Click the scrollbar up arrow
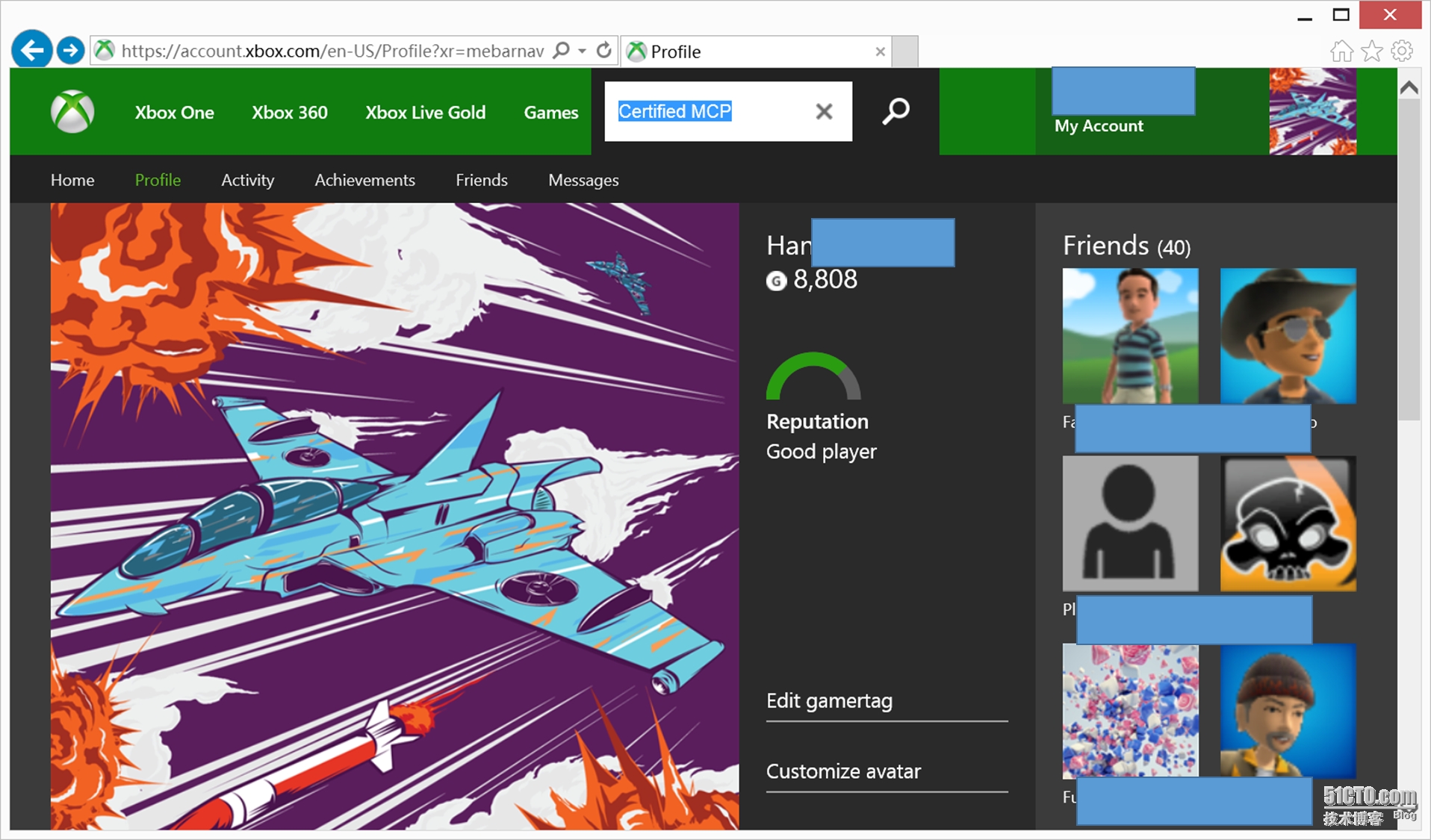Screen dimensions: 1431x840 (1409, 87)
